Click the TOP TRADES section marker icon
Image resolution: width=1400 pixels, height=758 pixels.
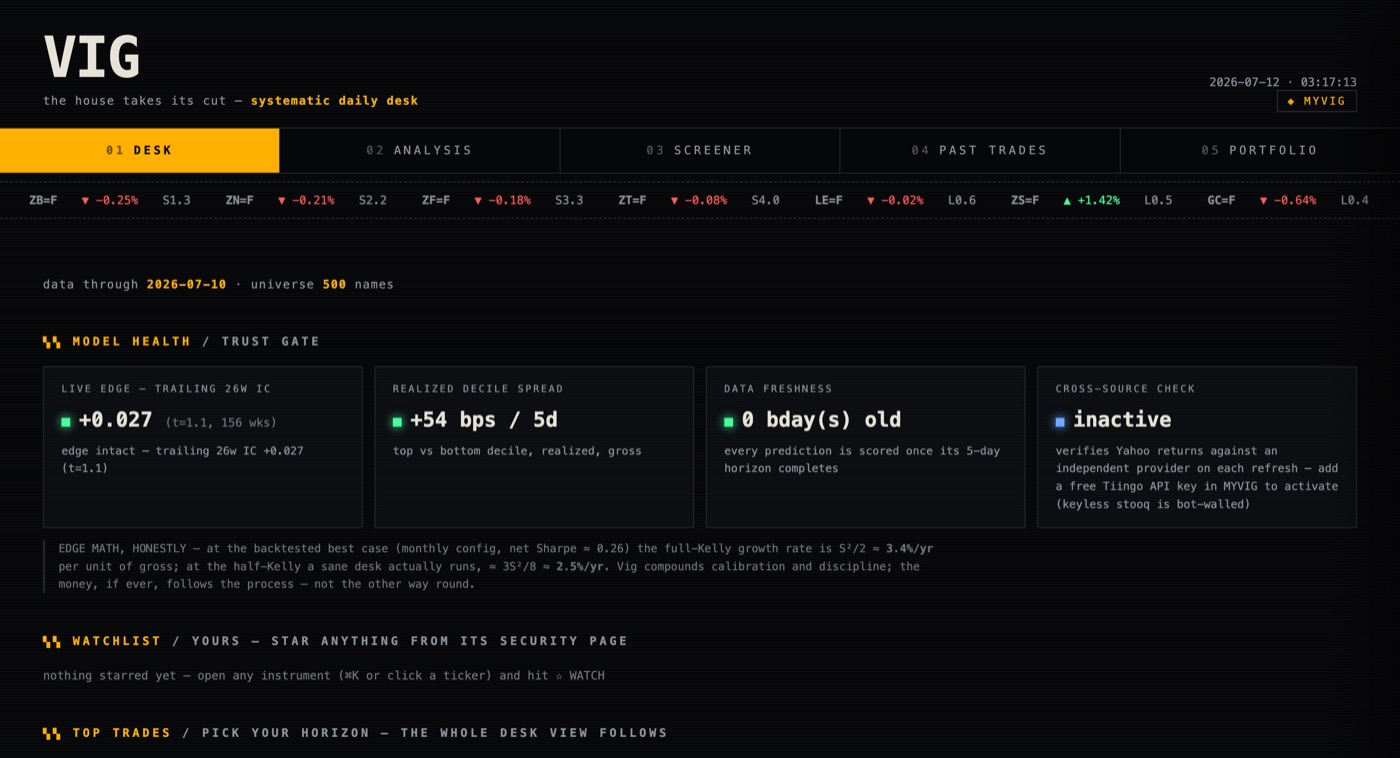tap(52, 733)
